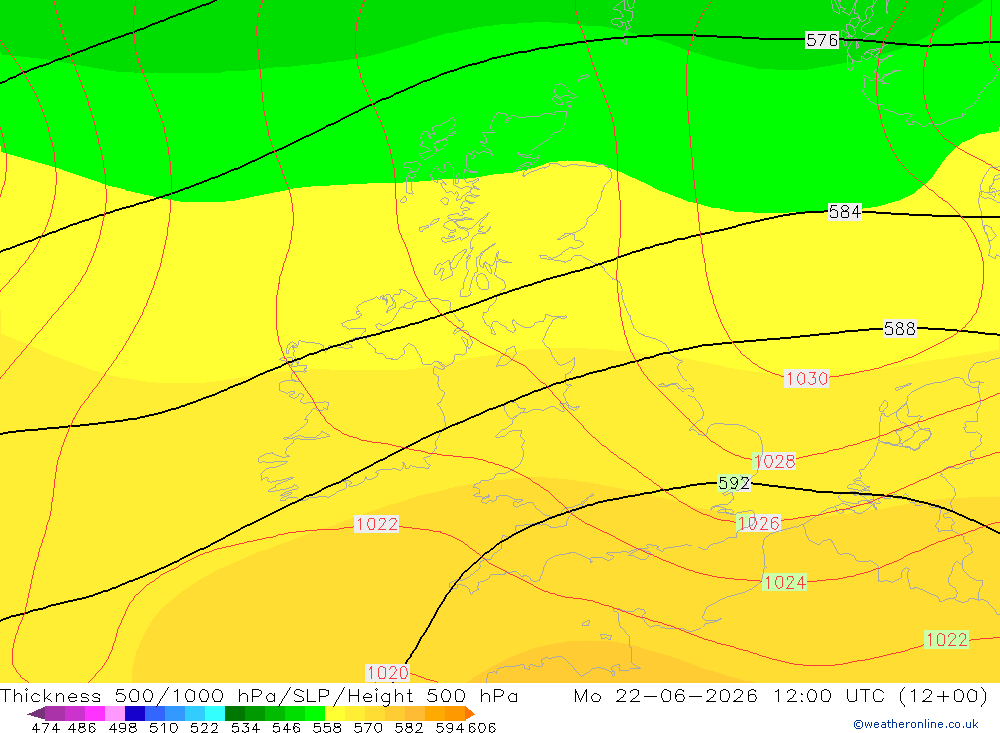Click the 570 legend value

367,728
